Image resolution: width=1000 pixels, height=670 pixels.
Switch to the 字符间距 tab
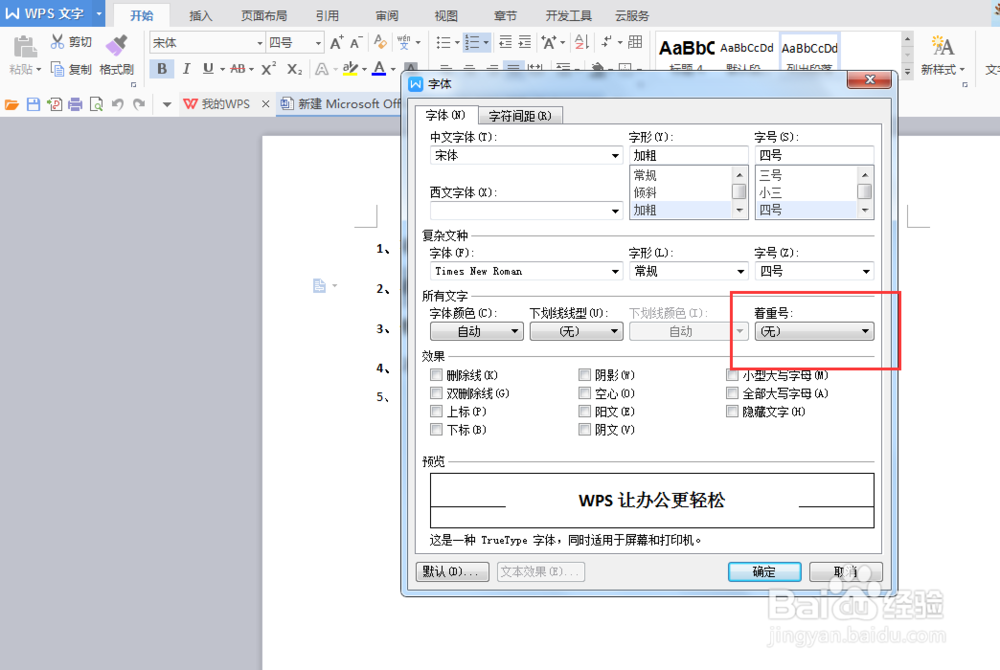(x=520, y=116)
